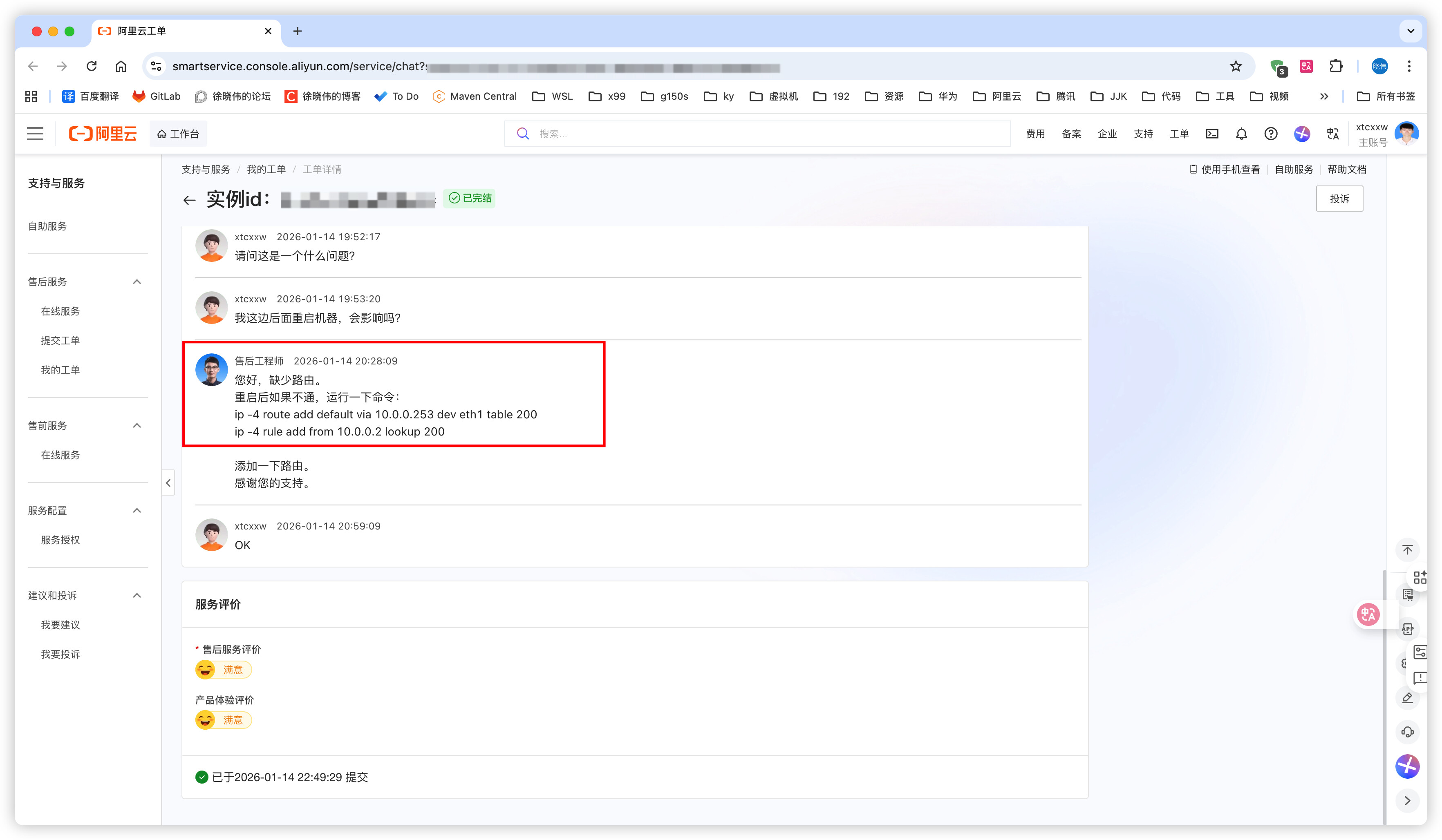This screenshot has height=840, width=1442.
Task: Click the 投诉 button
Action: [x=1339, y=199]
